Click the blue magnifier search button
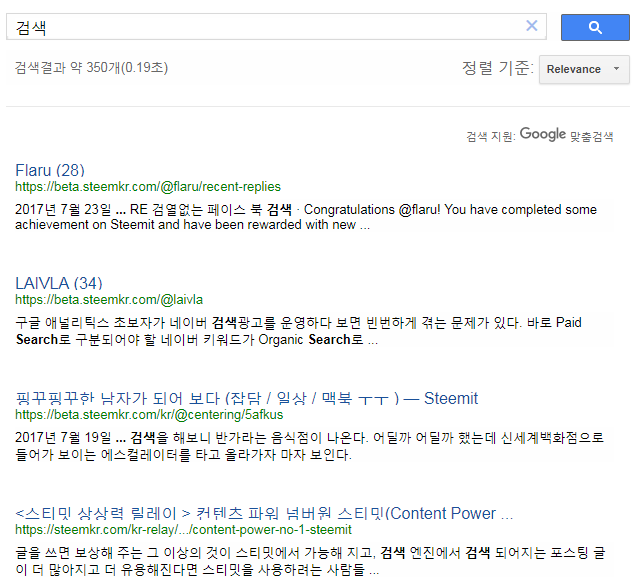This screenshot has height=588, width=639. pos(595,27)
